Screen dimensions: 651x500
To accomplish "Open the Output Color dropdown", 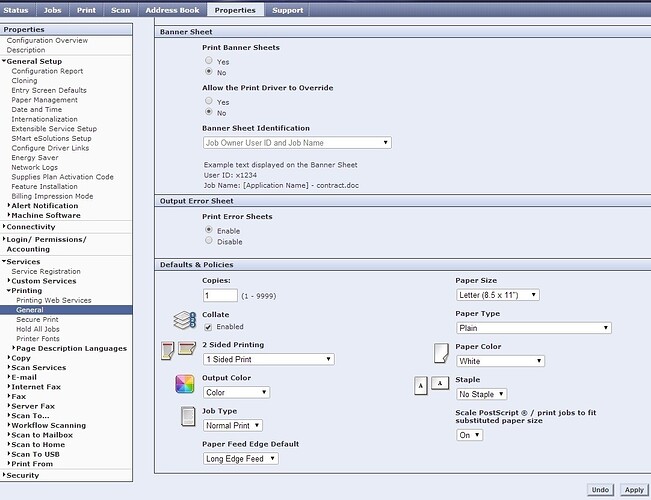I will [x=237, y=392].
